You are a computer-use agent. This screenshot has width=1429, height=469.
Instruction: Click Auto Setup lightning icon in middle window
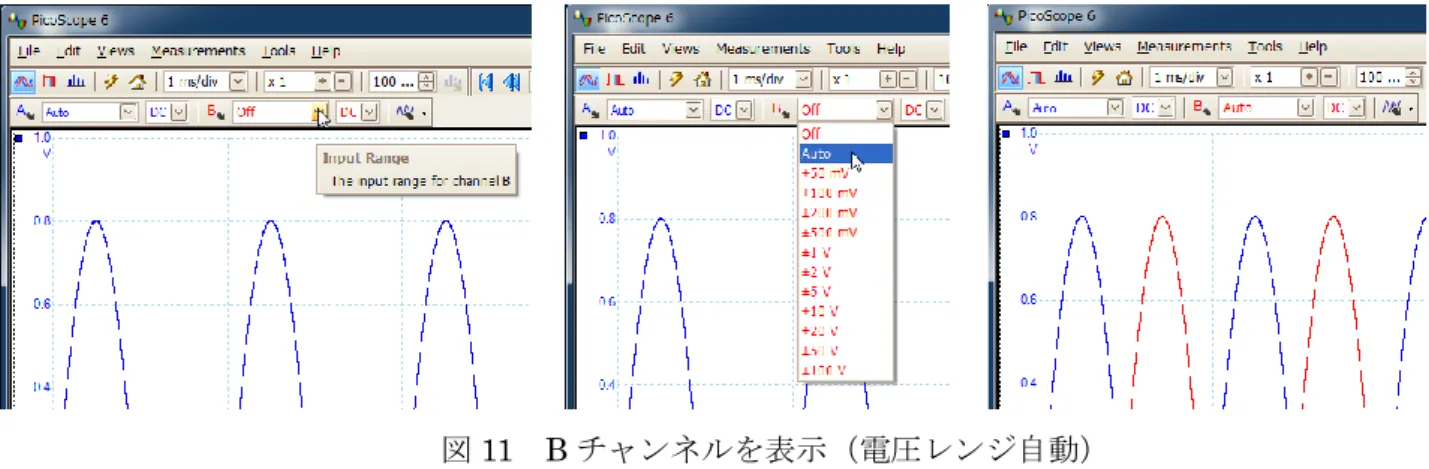(x=676, y=80)
